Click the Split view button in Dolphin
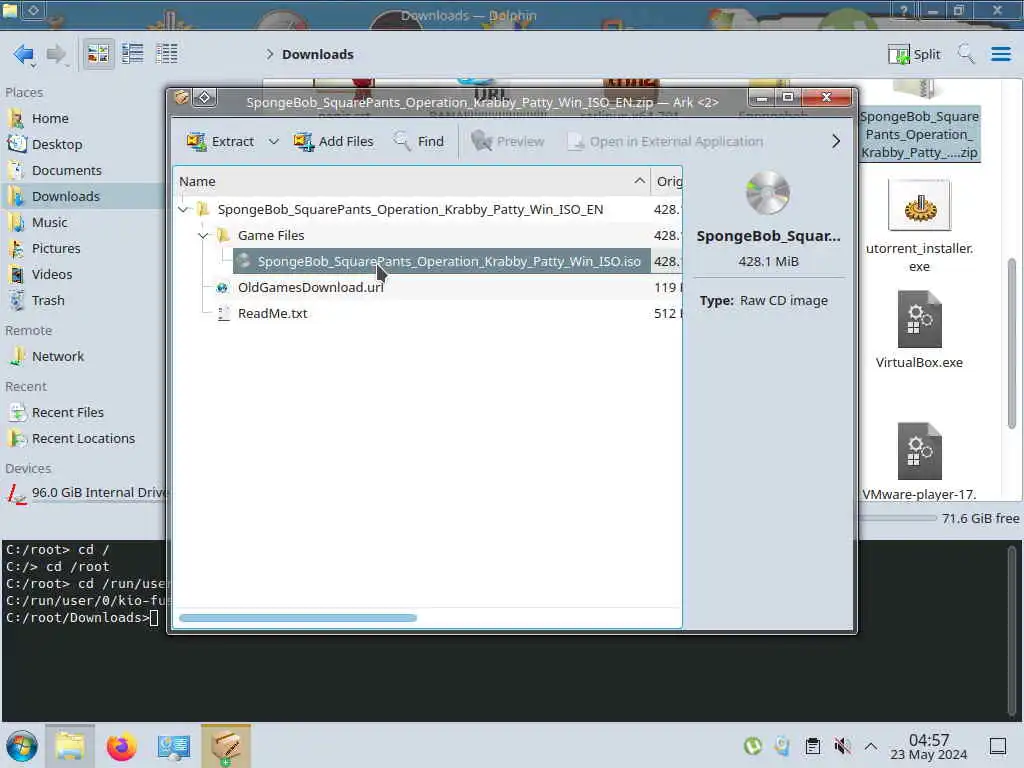1024x768 pixels. pos(914,54)
